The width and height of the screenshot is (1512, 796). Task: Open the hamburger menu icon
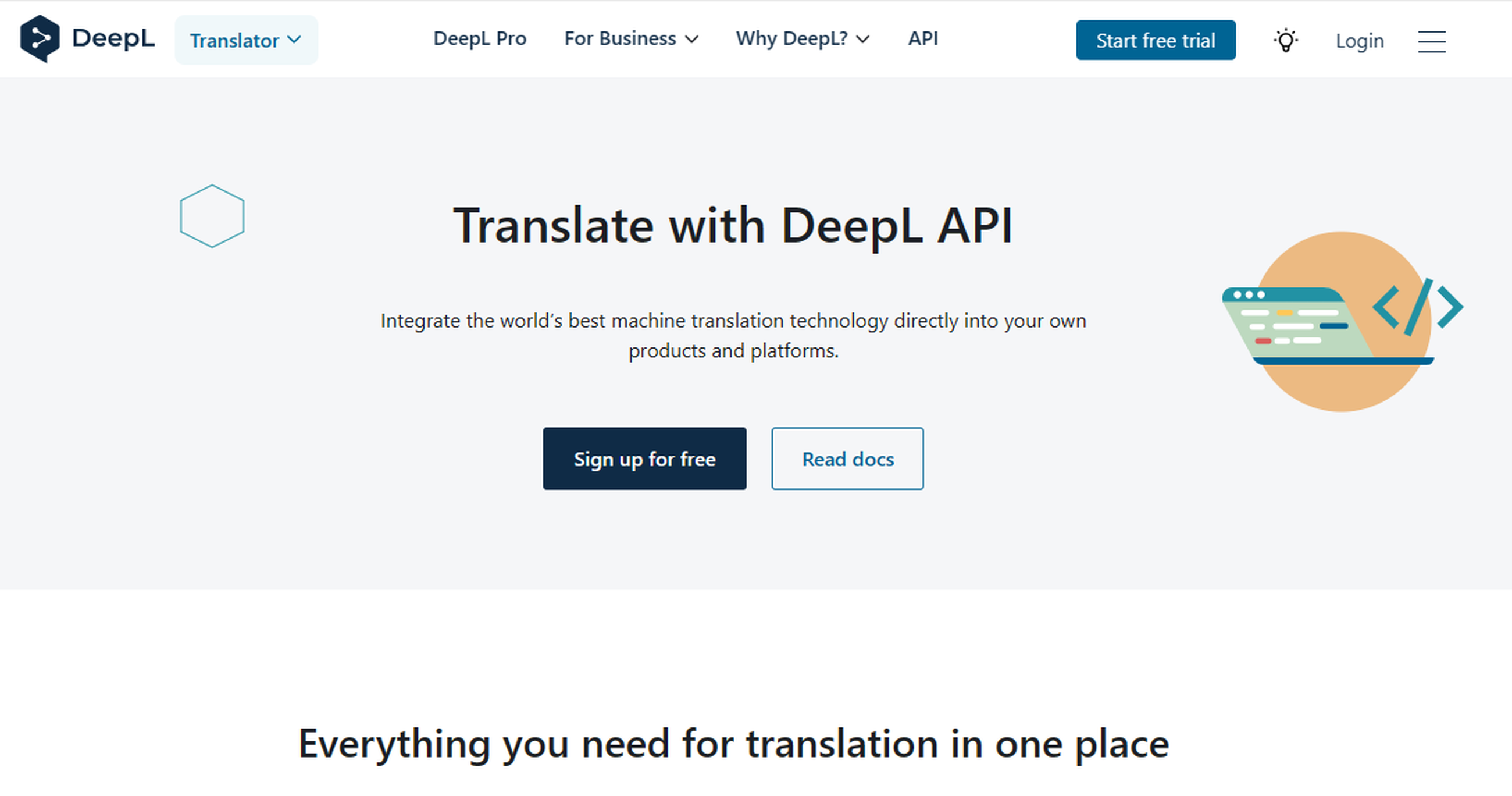(x=1431, y=42)
